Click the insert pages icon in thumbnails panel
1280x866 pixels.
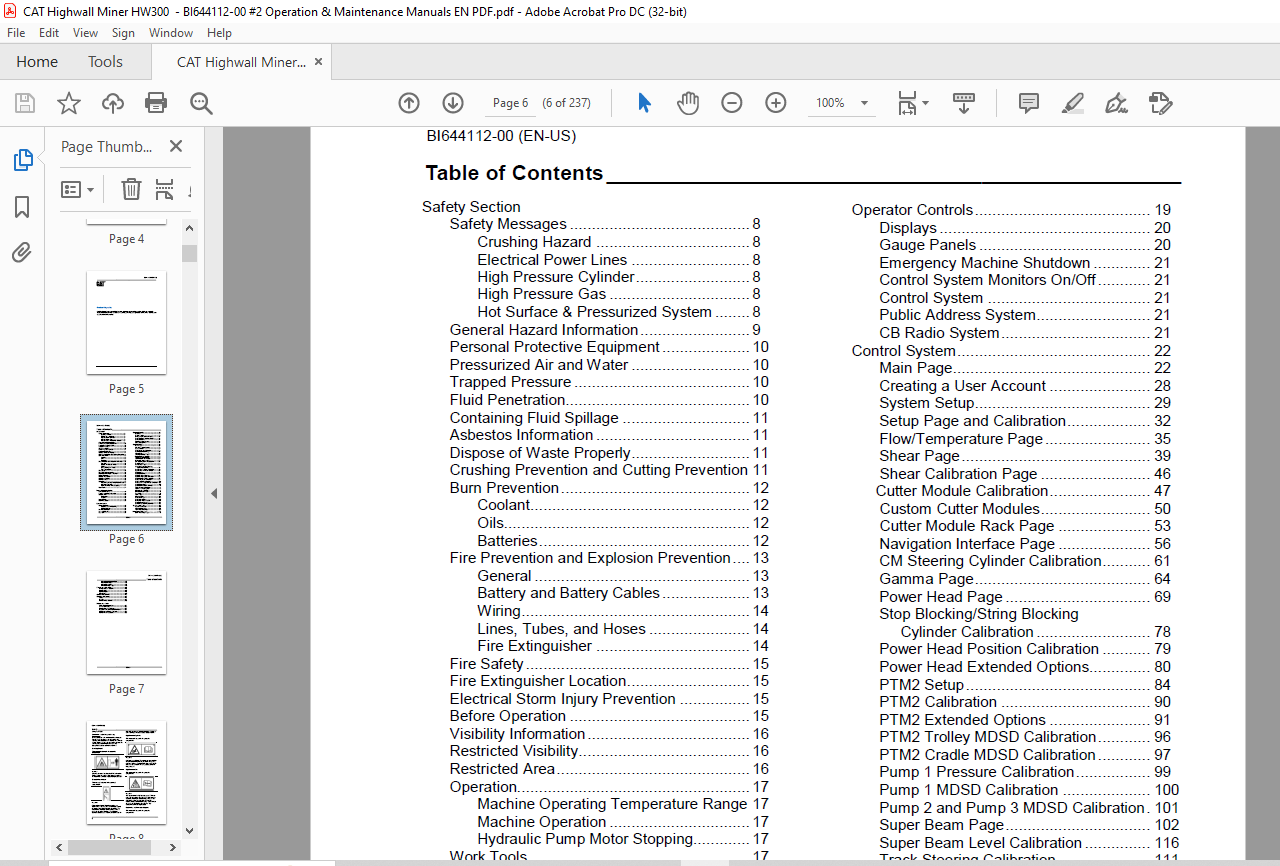click(x=164, y=189)
